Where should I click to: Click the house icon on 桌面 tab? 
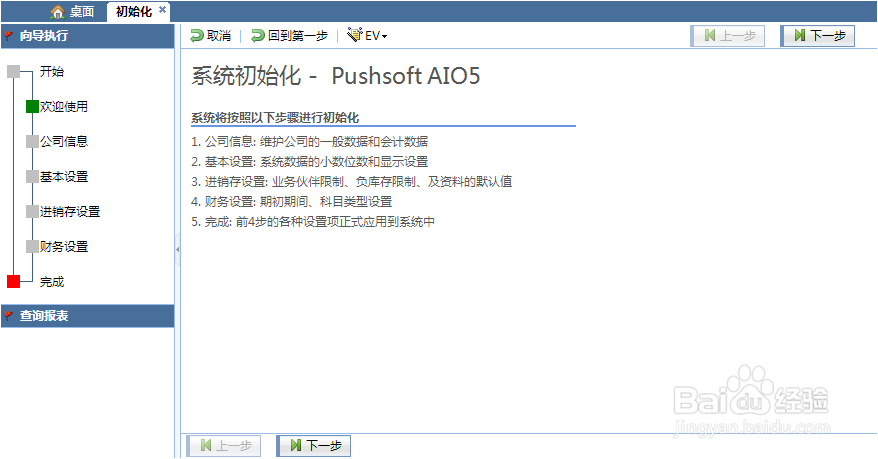[x=58, y=12]
